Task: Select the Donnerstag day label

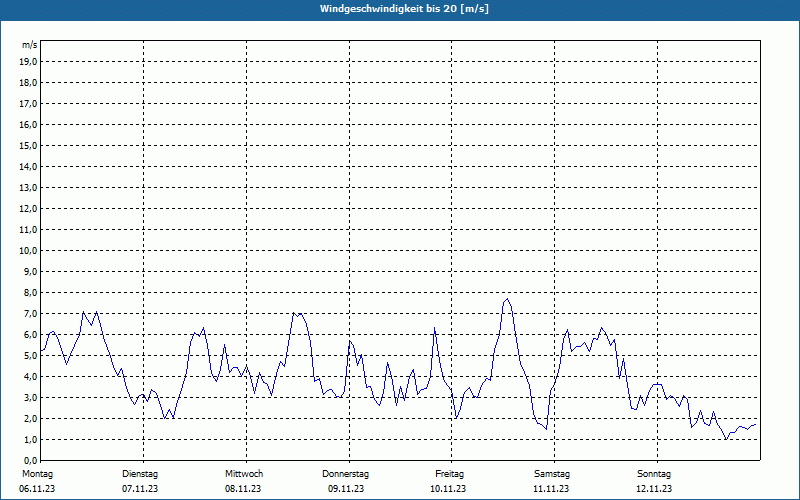Action: point(346,473)
